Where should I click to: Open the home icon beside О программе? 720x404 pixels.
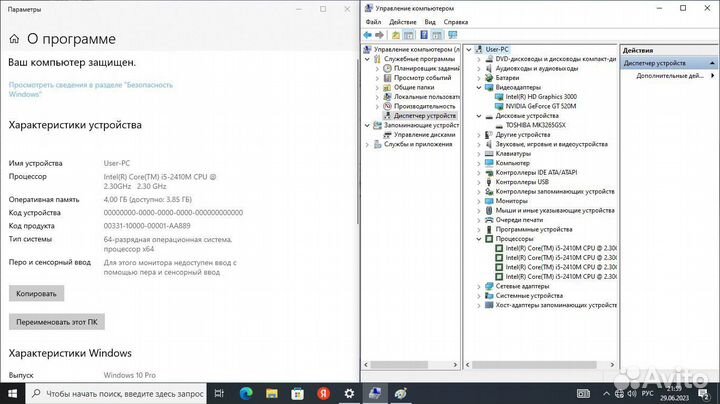(x=14, y=39)
